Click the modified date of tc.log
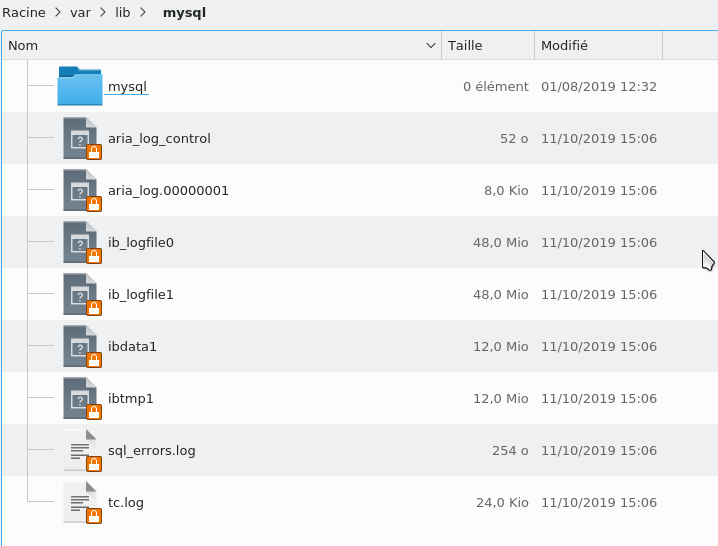The image size is (718, 546). 599,502
